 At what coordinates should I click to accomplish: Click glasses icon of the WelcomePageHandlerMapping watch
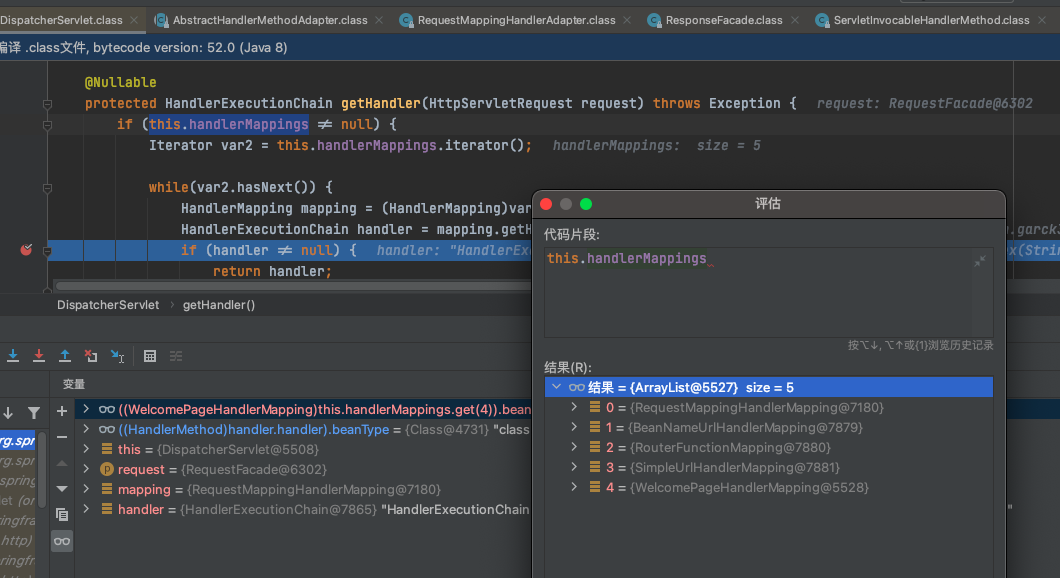[x=107, y=410]
